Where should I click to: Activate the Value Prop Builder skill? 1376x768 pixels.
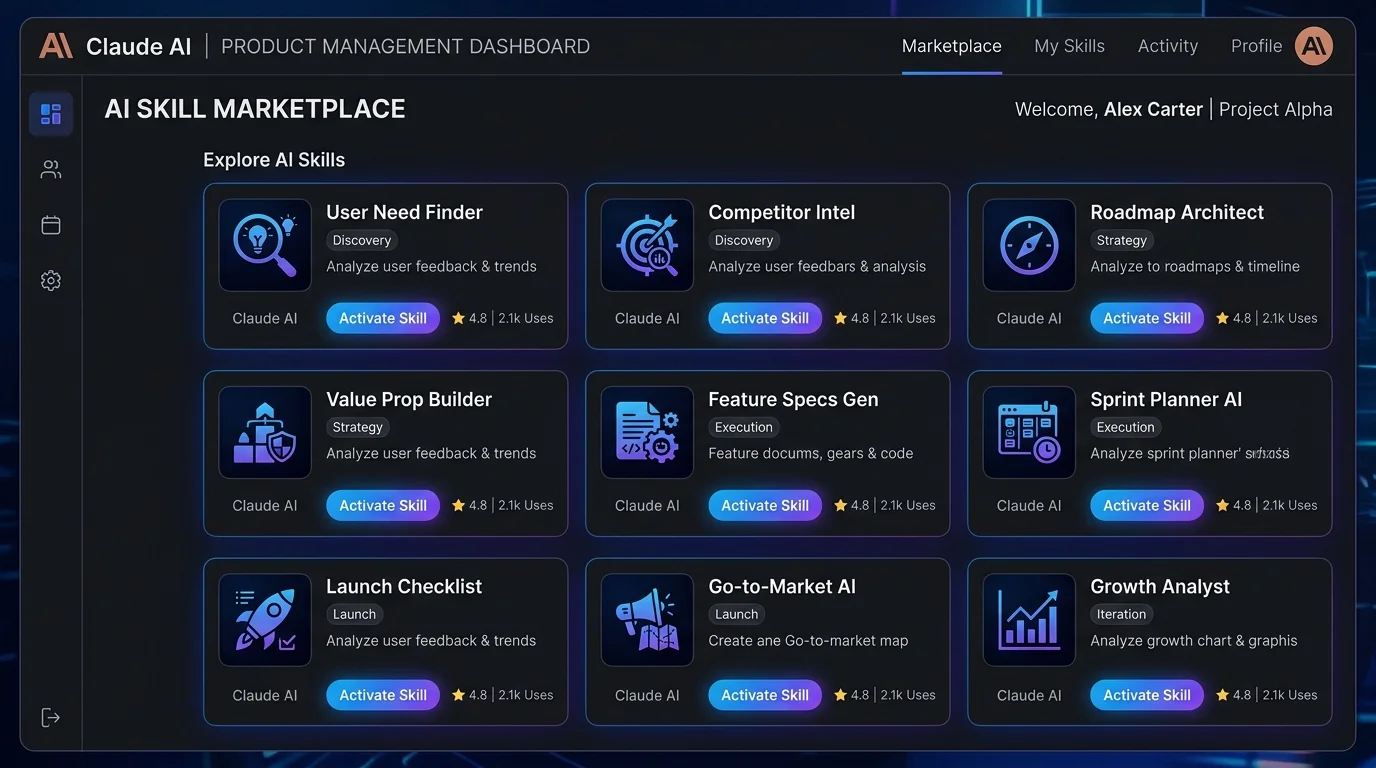[x=383, y=505]
